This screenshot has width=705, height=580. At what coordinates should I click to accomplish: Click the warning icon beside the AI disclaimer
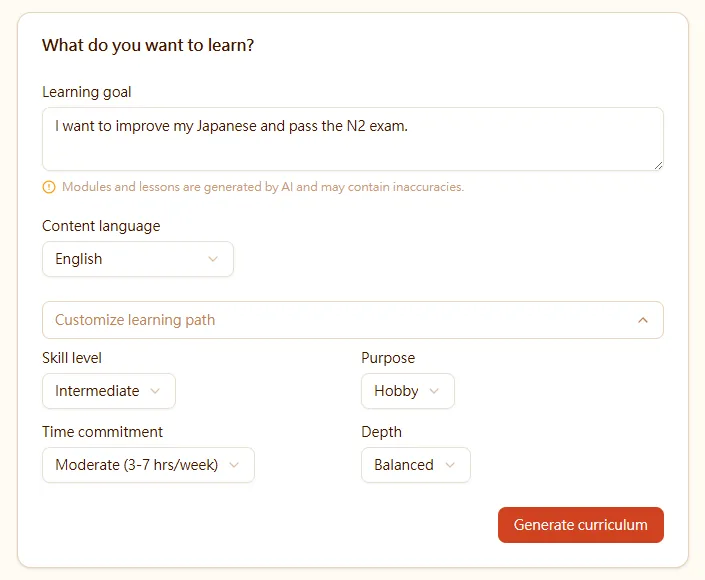point(49,187)
